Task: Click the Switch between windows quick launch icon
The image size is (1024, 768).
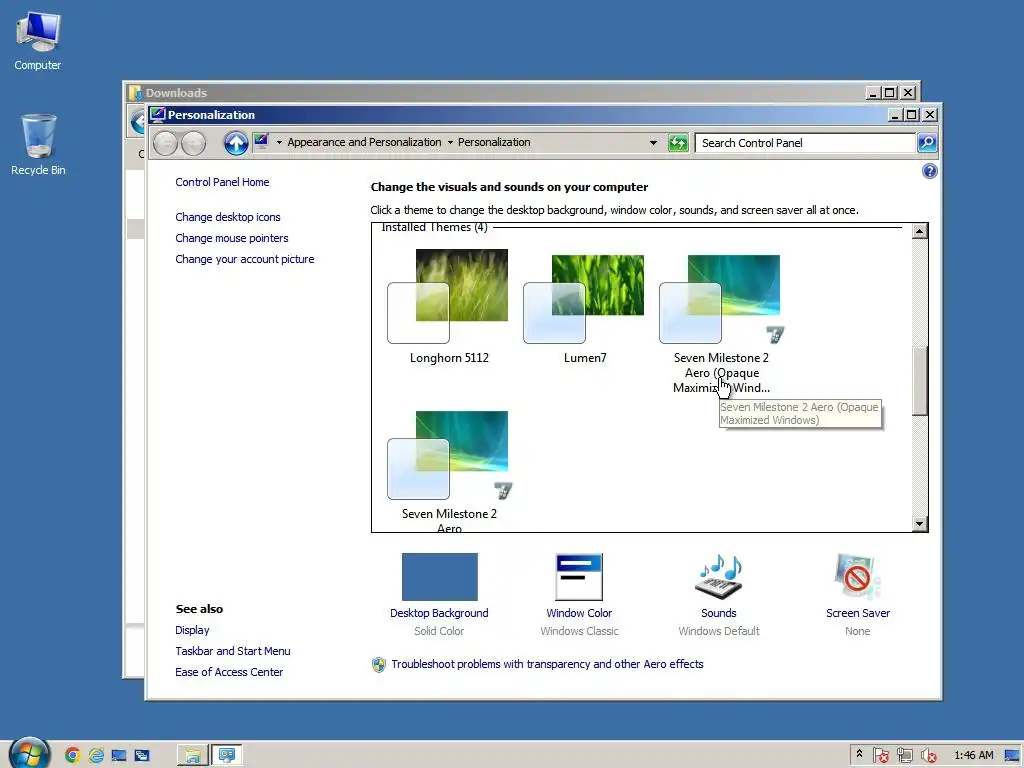Action: (142, 756)
